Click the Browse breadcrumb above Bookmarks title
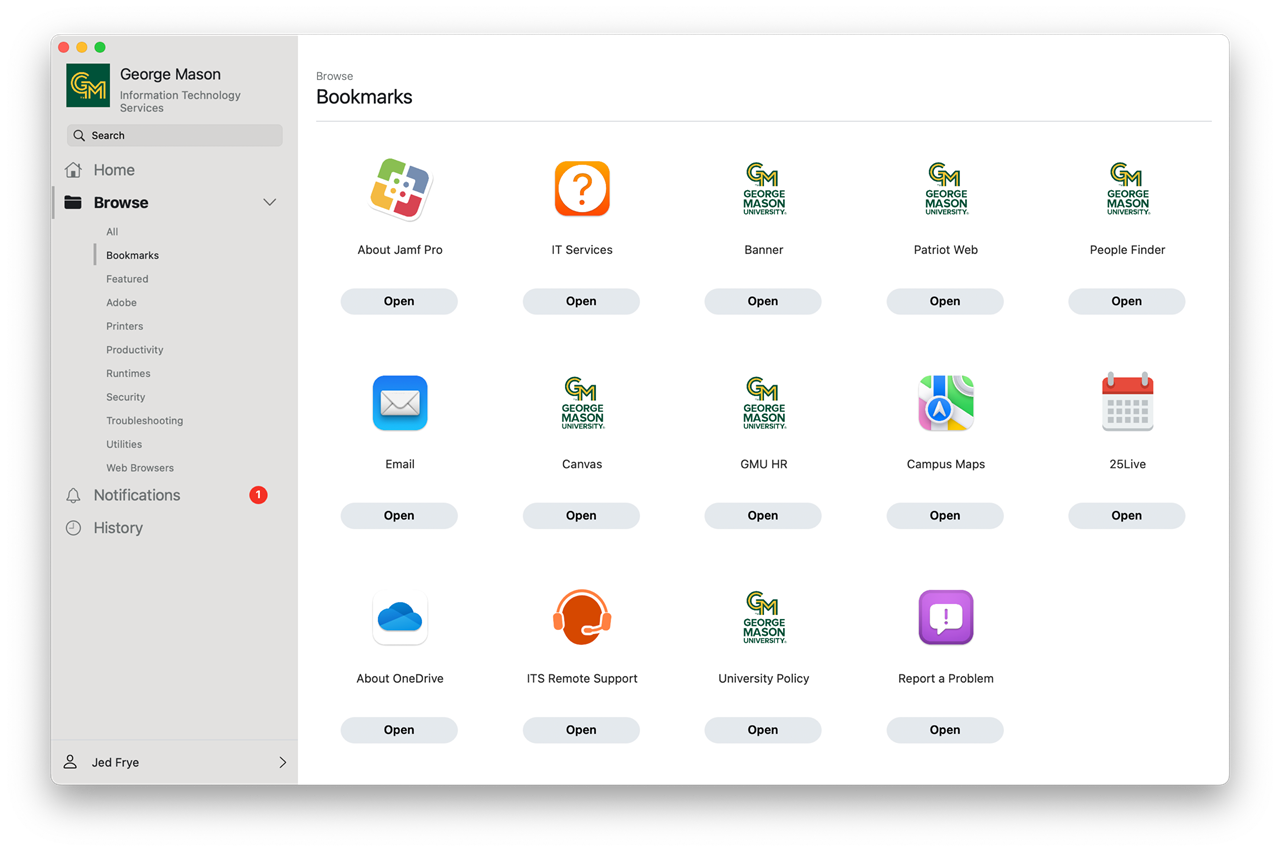The image size is (1280, 852). click(x=334, y=76)
